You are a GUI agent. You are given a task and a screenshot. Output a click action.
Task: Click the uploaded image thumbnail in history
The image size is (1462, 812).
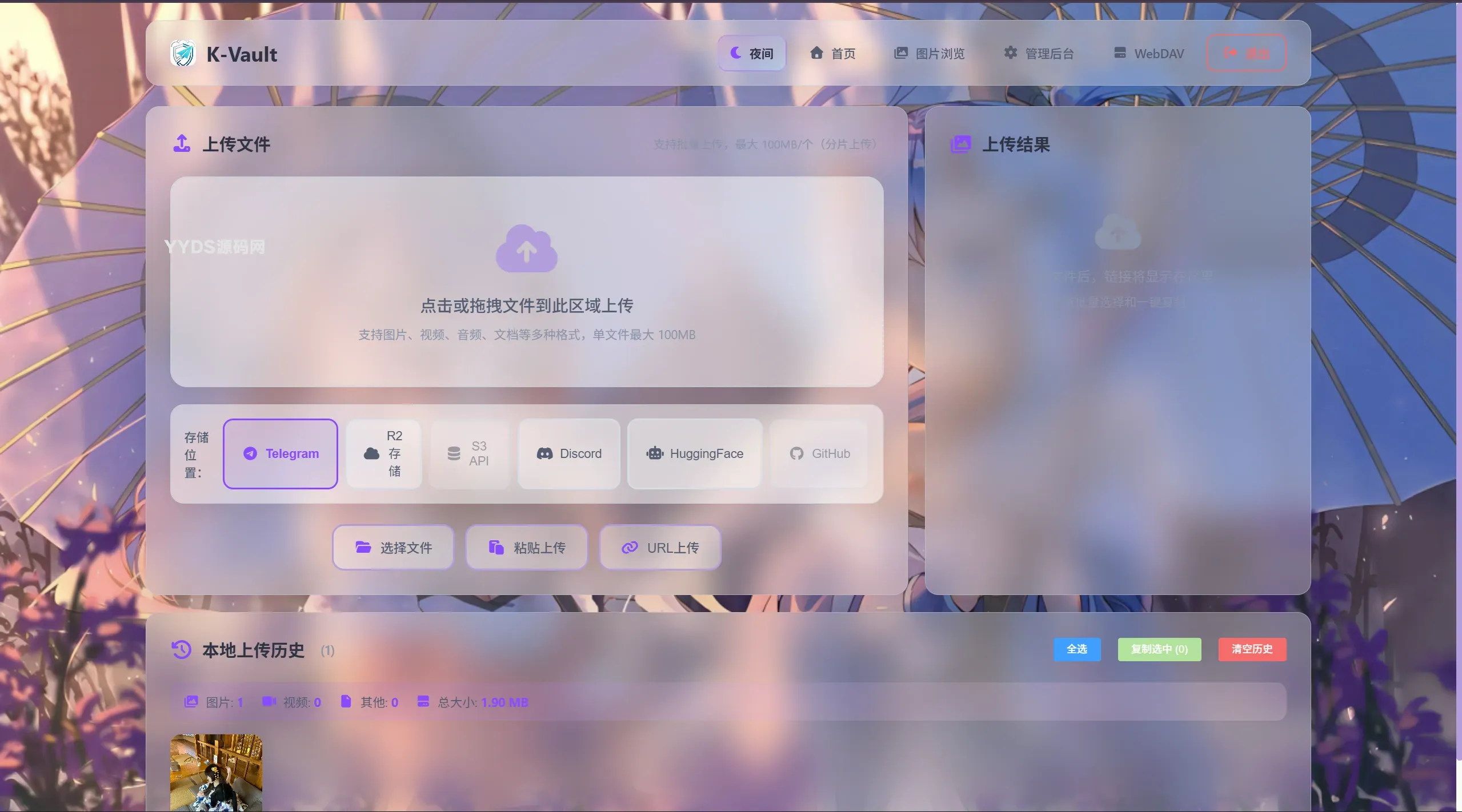(x=216, y=773)
